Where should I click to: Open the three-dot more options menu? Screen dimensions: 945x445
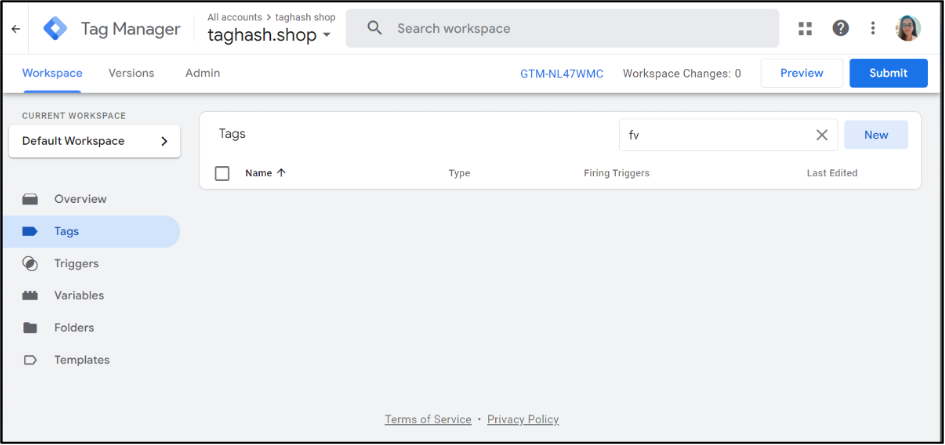coord(873,28)
